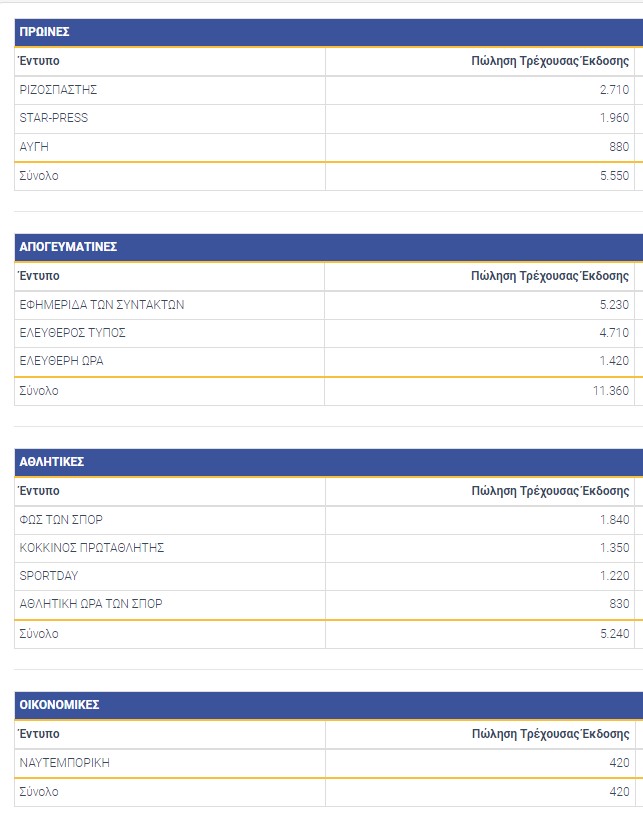The width and height of the screenshot is (643, 824).
Task: Select the ΡΙΖΟΣΠΑΣΤΗΣ row name
Action: (x=58, y=90)
